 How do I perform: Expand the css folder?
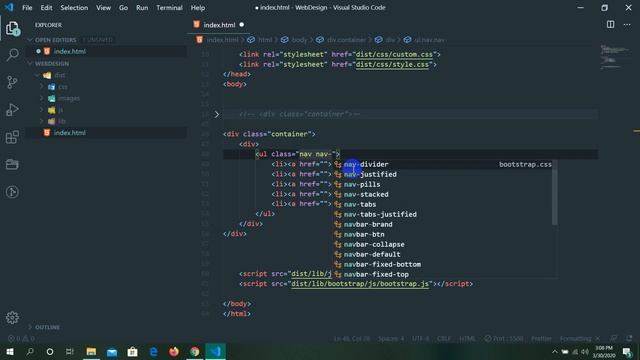click(42, 87)
